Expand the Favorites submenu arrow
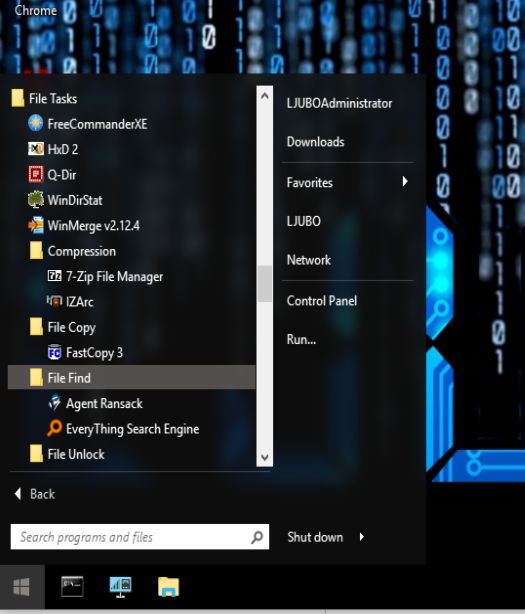 [405, 181]
